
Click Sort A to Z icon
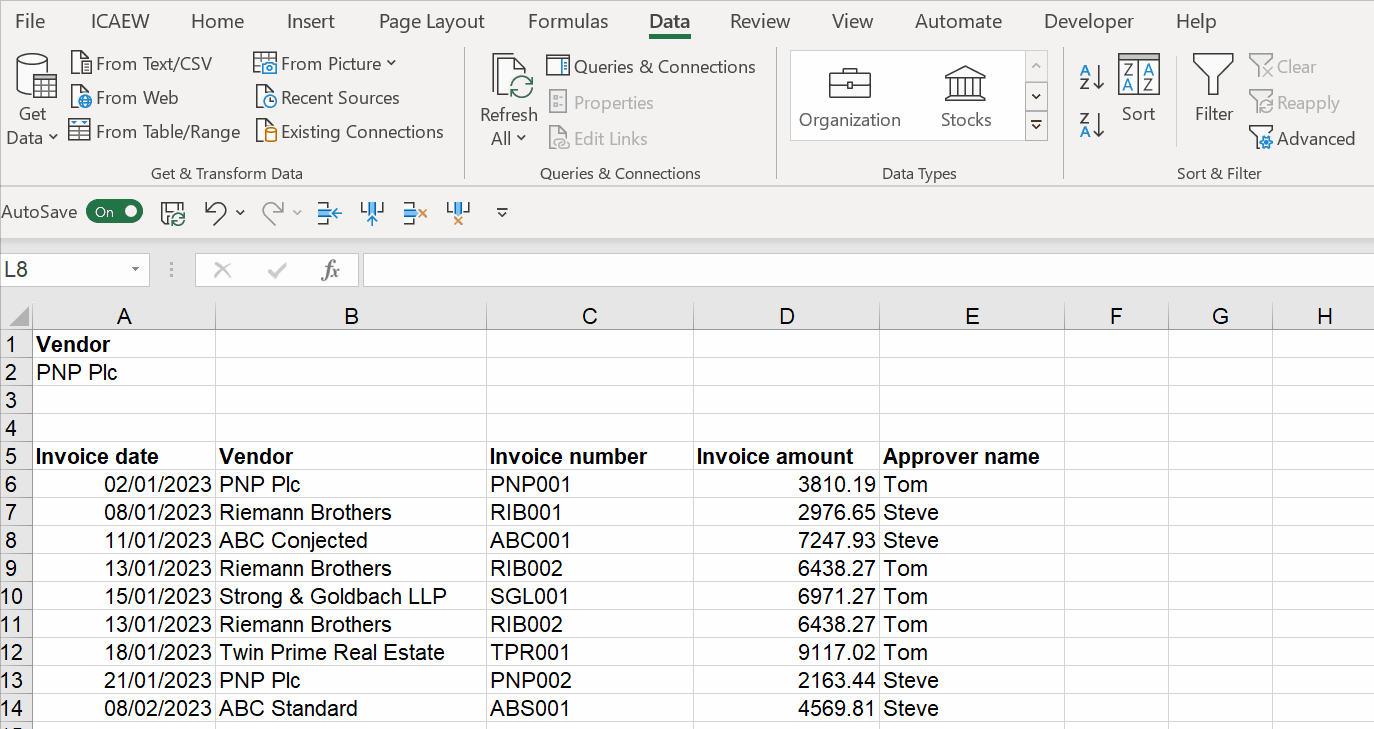click(x=1091, y=77)
